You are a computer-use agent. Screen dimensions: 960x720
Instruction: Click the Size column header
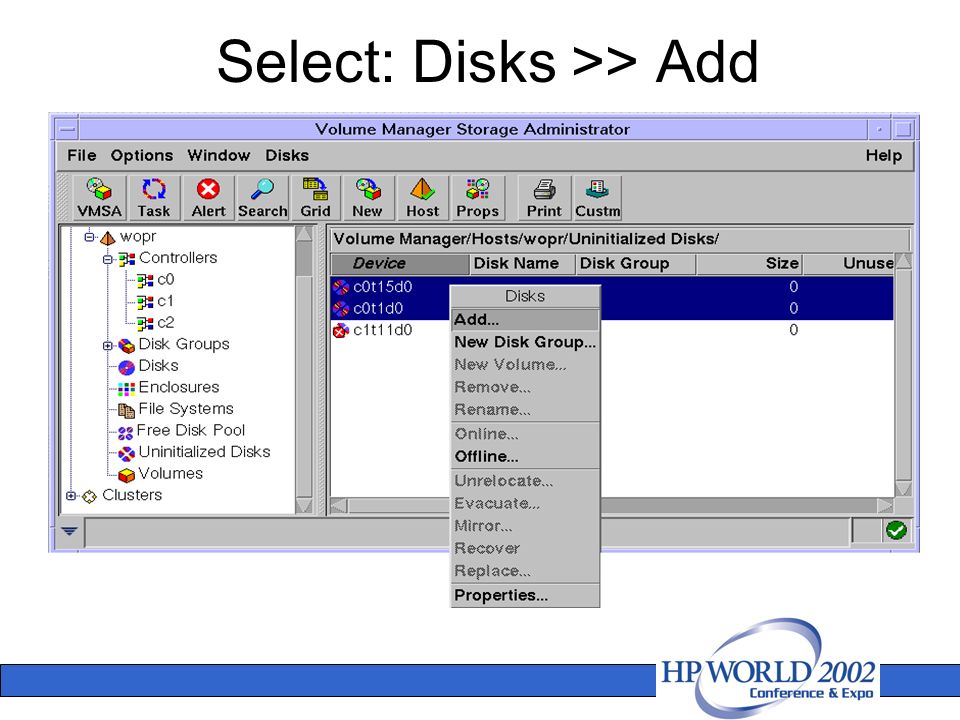point(749,263)
